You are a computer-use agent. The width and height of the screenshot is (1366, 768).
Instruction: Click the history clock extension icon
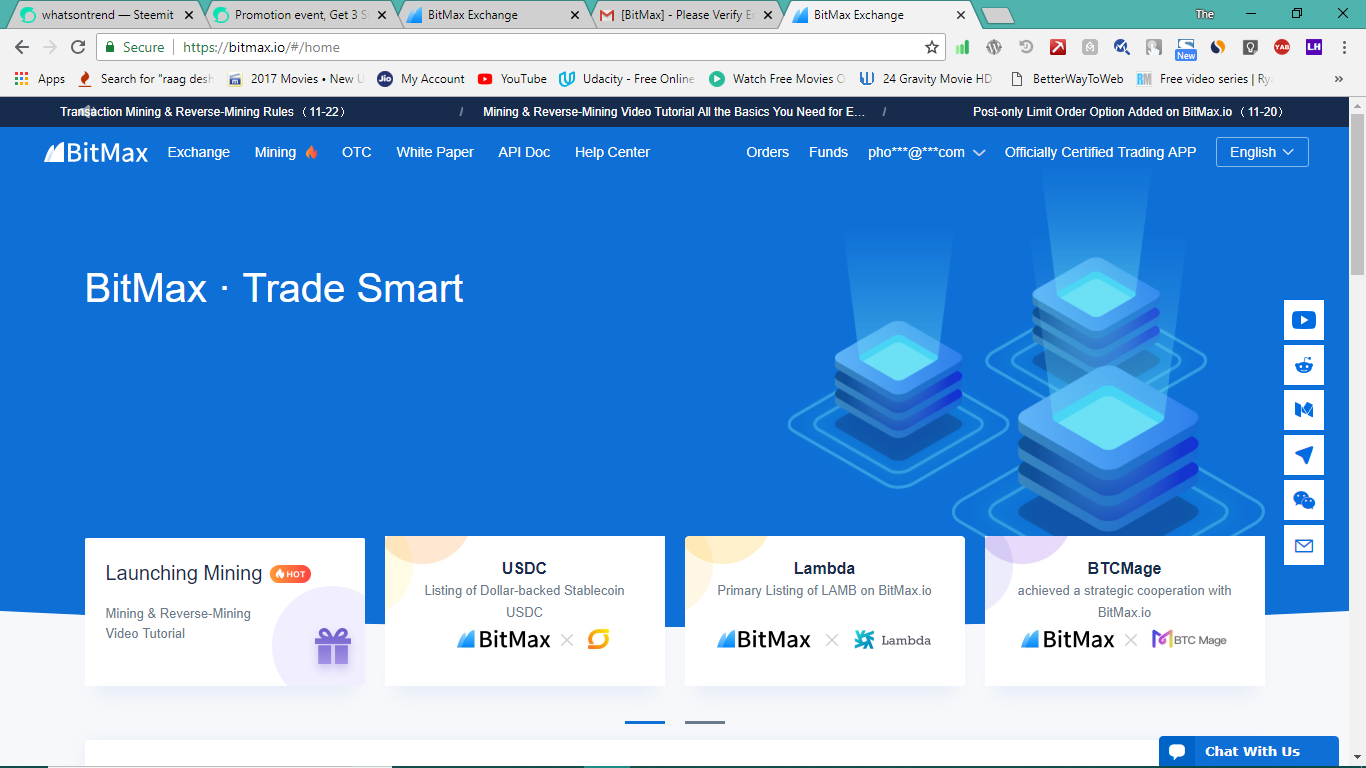[1026, 47]
